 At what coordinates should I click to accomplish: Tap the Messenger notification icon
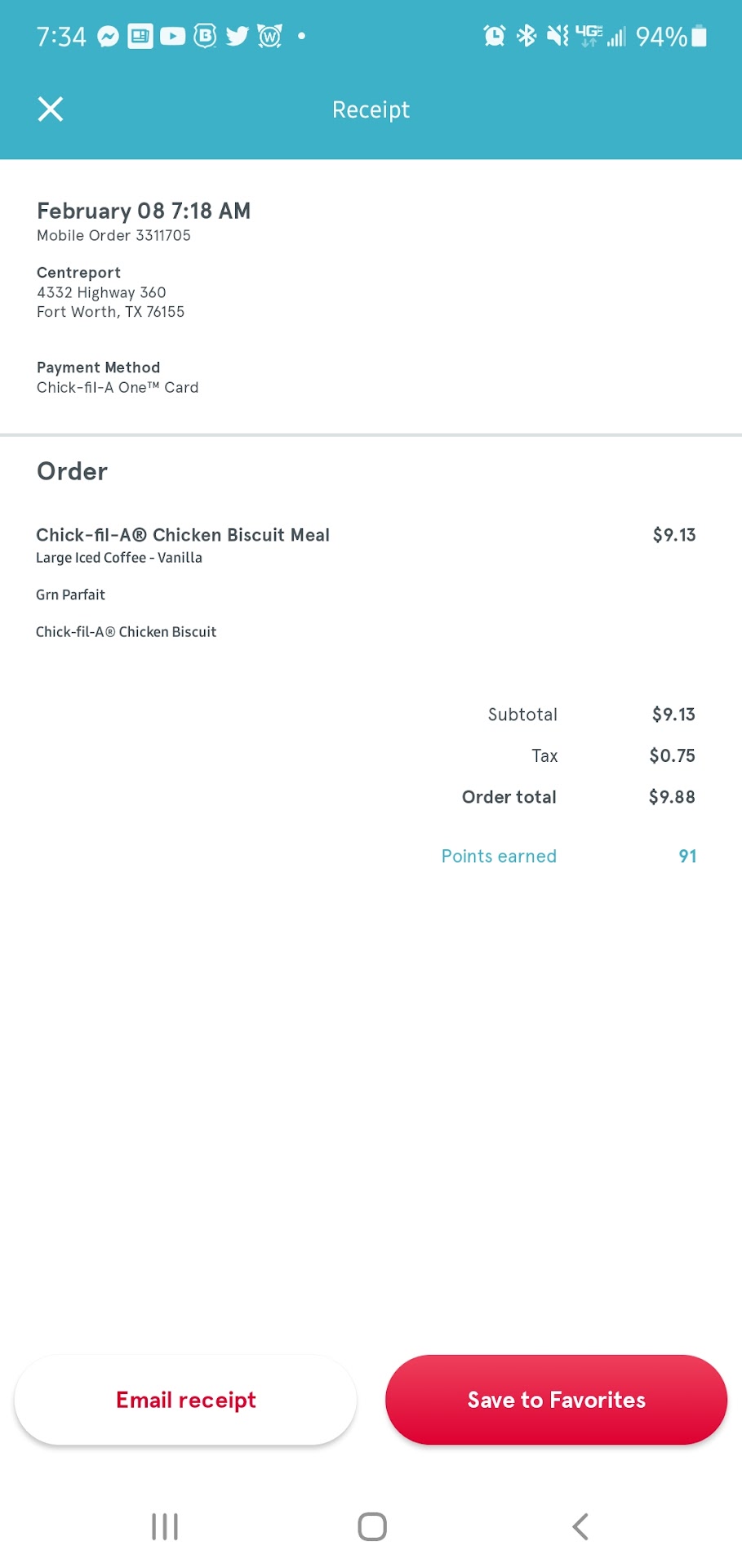[109, 37]
